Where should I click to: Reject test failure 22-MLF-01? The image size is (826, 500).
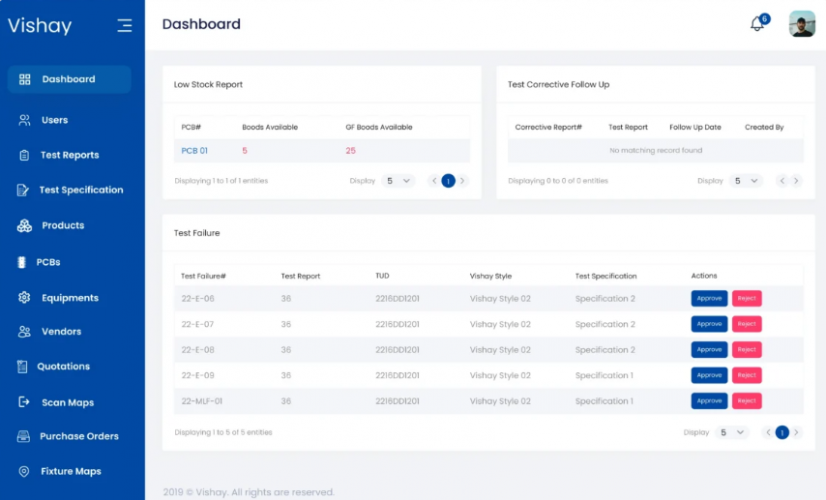click(746, 401)
